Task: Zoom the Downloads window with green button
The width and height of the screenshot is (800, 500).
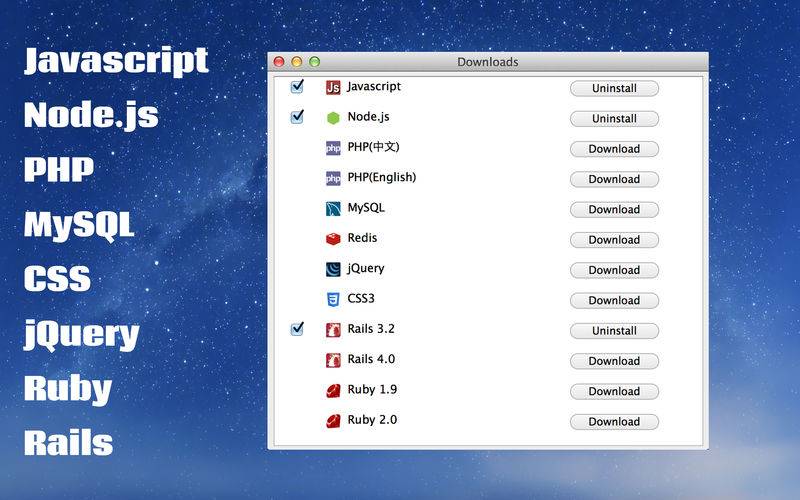Action: pyautogui.click(x=314, y=62)
